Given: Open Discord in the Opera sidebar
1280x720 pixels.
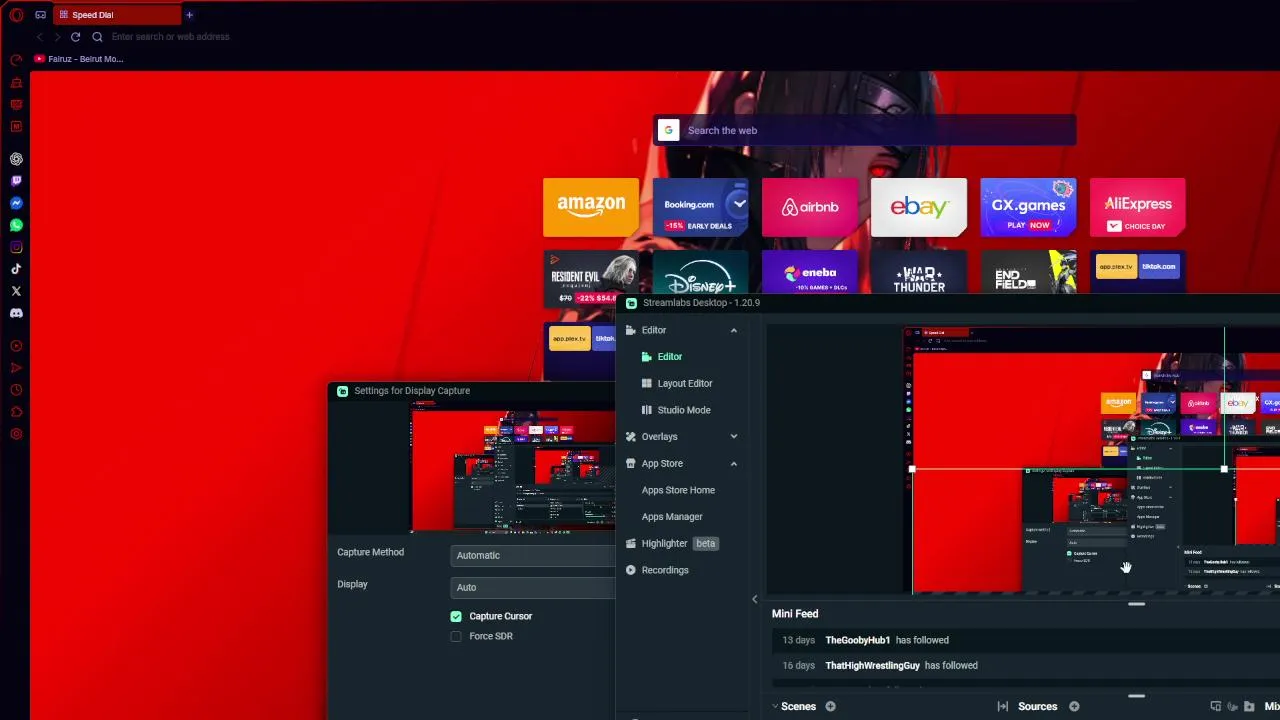Looking at the screenshot, I should 16,313.
